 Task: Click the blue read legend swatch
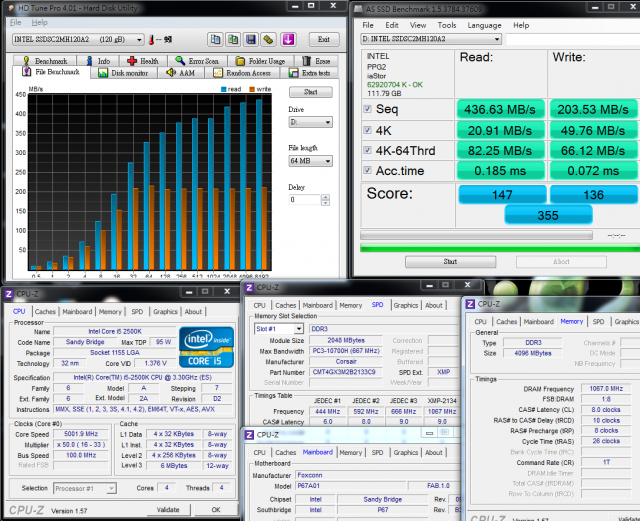click(x=224, y=89)
